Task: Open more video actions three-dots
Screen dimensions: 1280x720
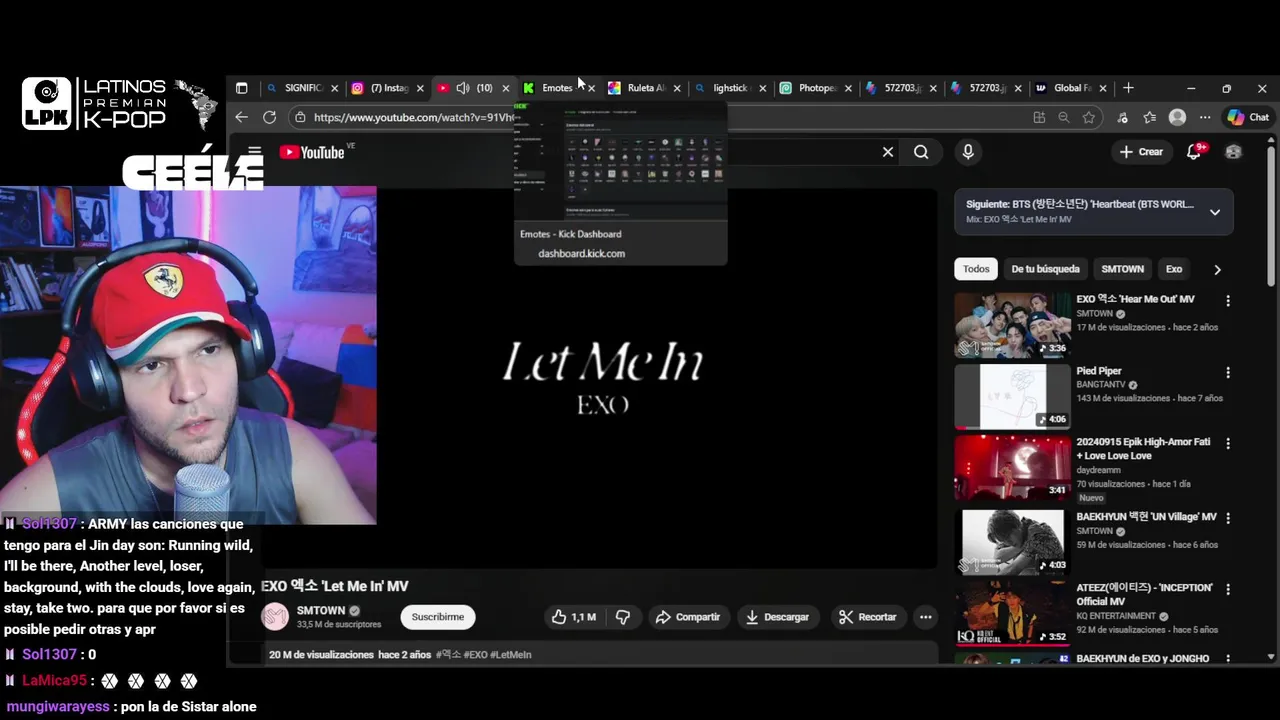Action: 926,617
